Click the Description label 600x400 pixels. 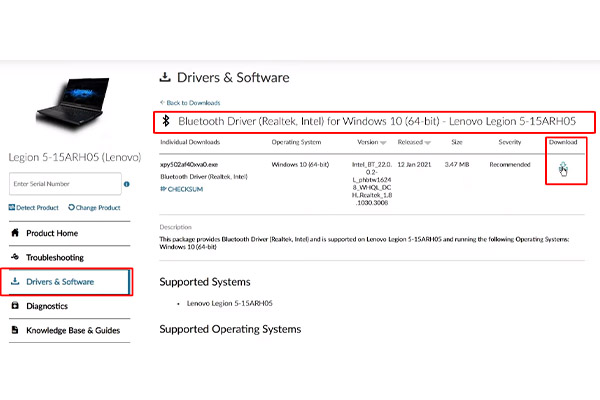tap(176, 227)
